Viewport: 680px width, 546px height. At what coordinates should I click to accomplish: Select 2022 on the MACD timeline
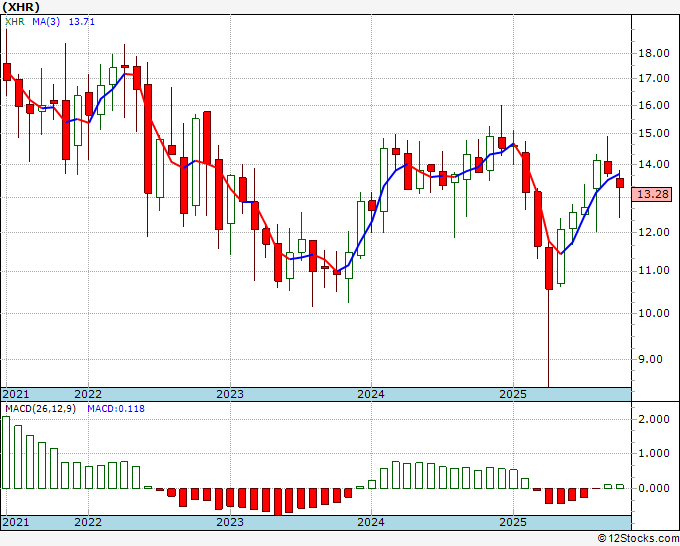pyautogui.click(x=88, y=522)
